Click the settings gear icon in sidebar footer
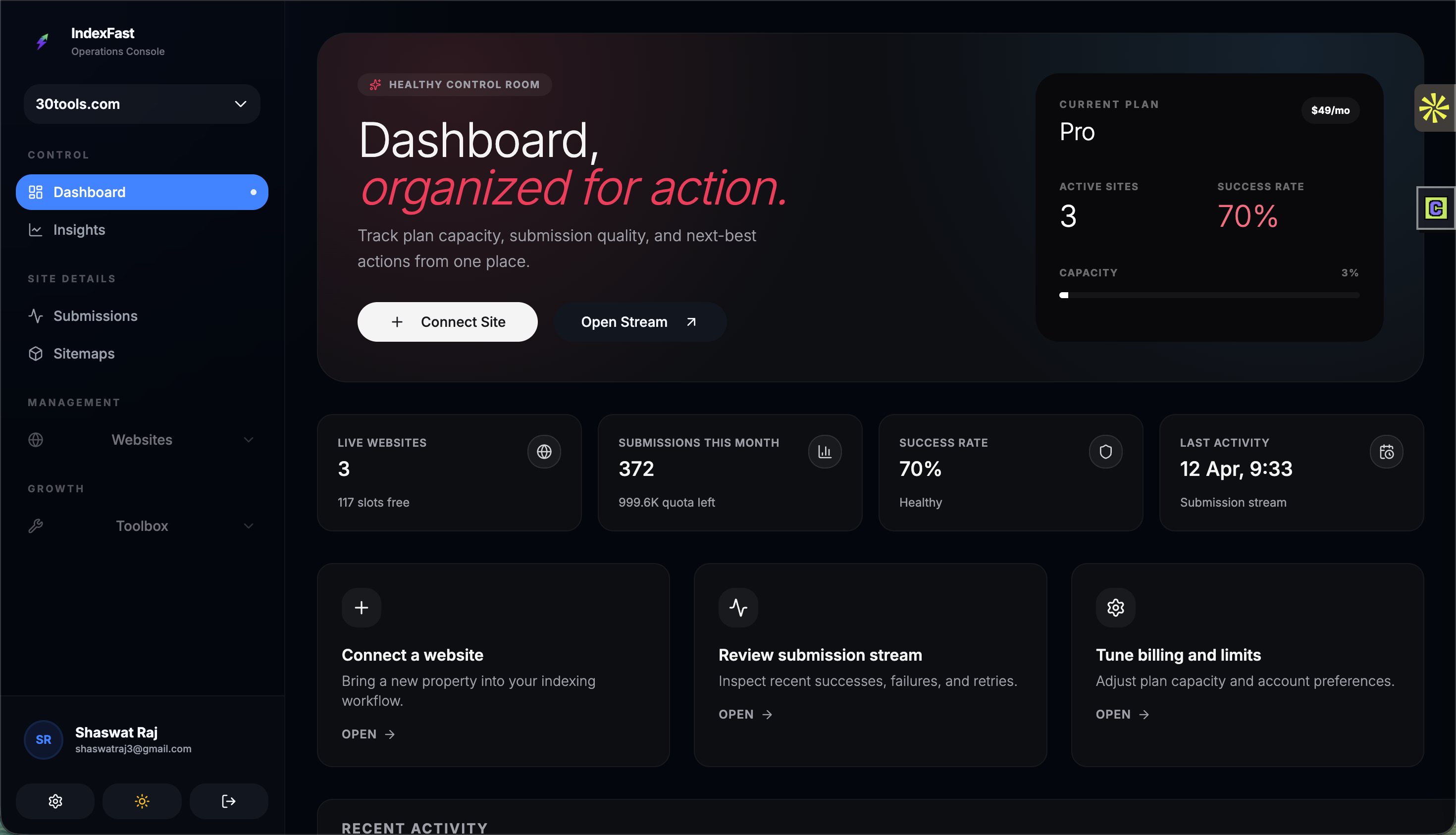This screenshot has height=835, width=1456. pos(55,801)
